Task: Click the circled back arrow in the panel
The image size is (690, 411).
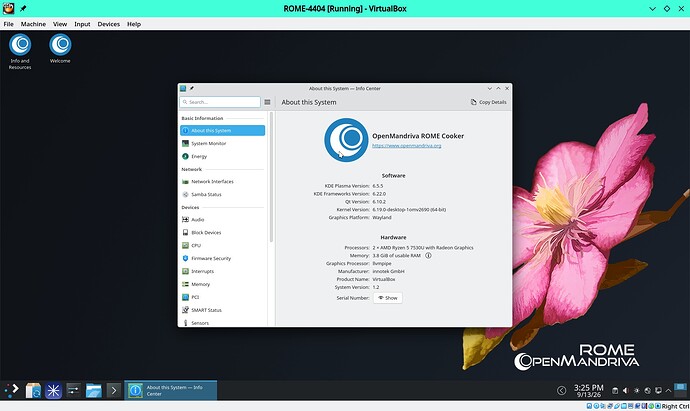Action: [562, 390]
